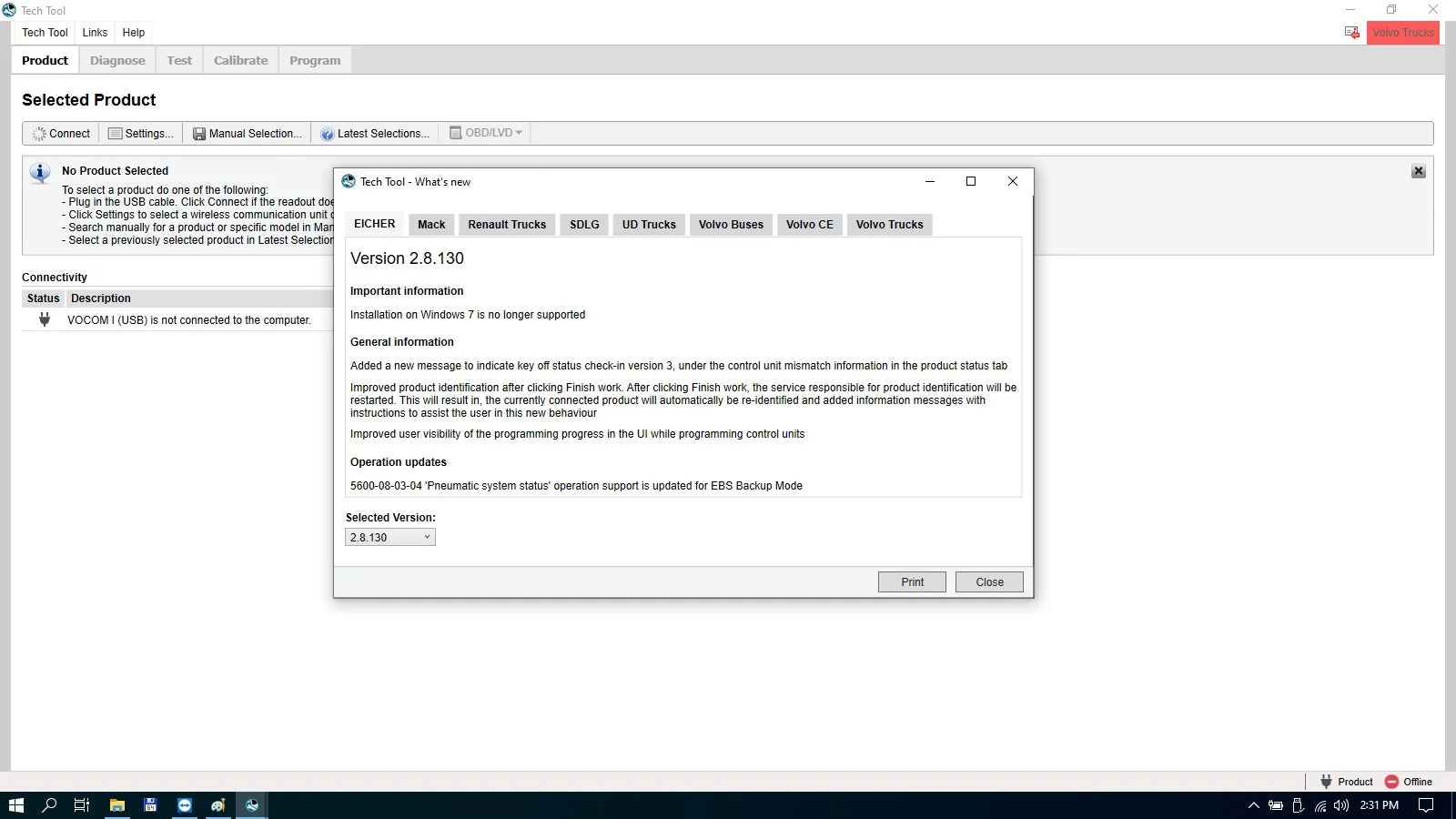Select the UD Trucks tab

click(649, 225)
